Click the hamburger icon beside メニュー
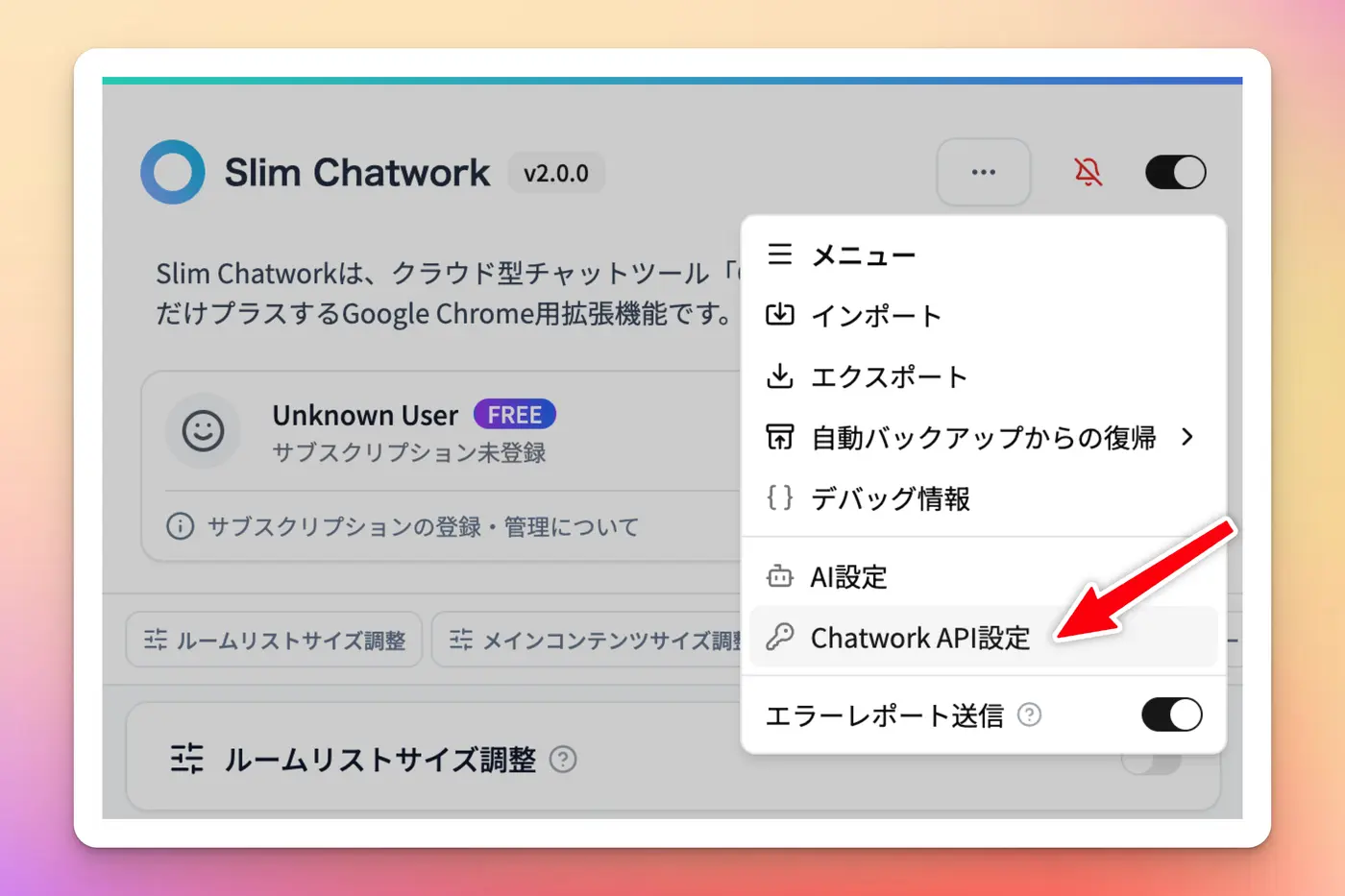 (x=780, y=254)
